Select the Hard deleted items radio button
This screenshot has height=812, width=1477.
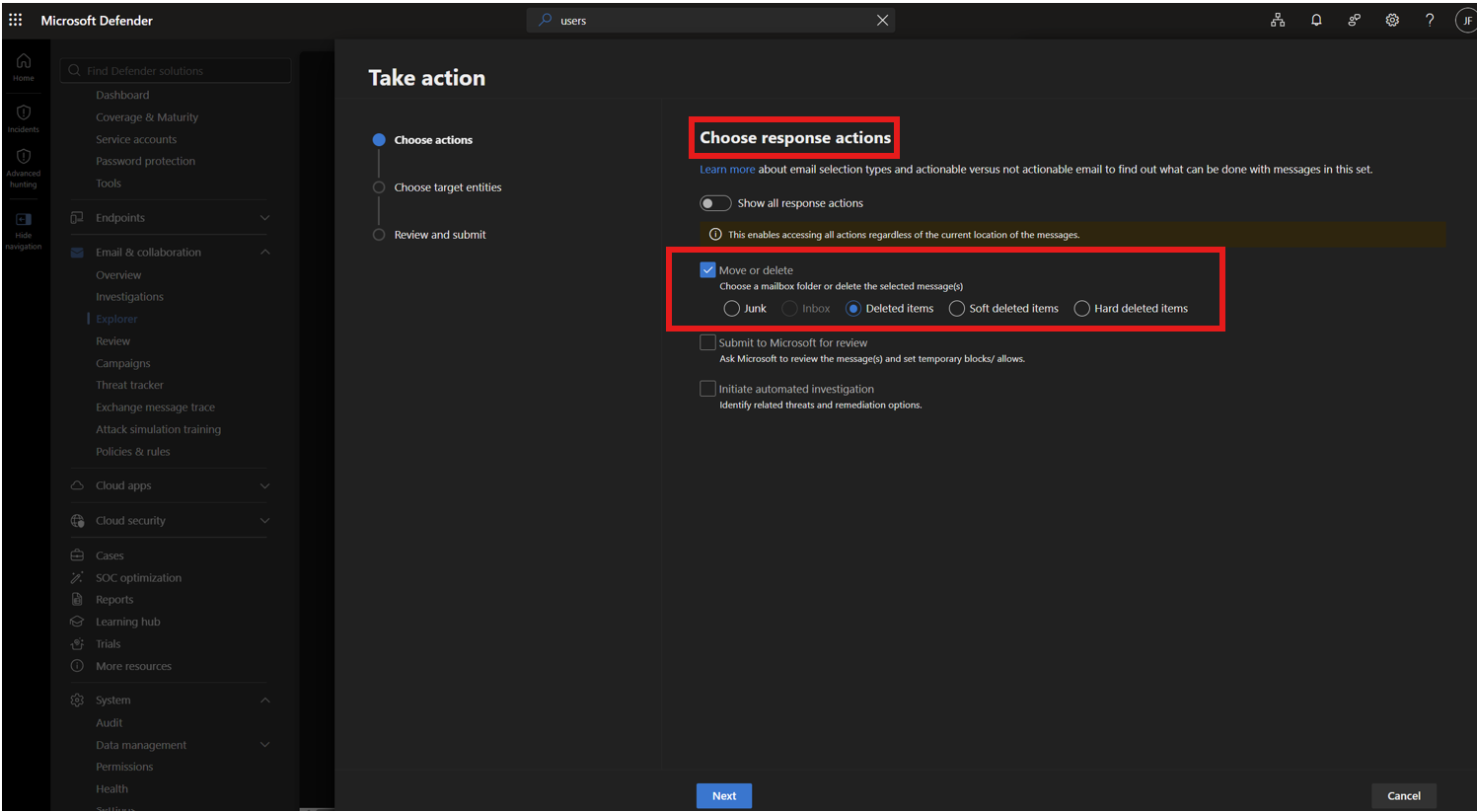[x=1081, y=308]
